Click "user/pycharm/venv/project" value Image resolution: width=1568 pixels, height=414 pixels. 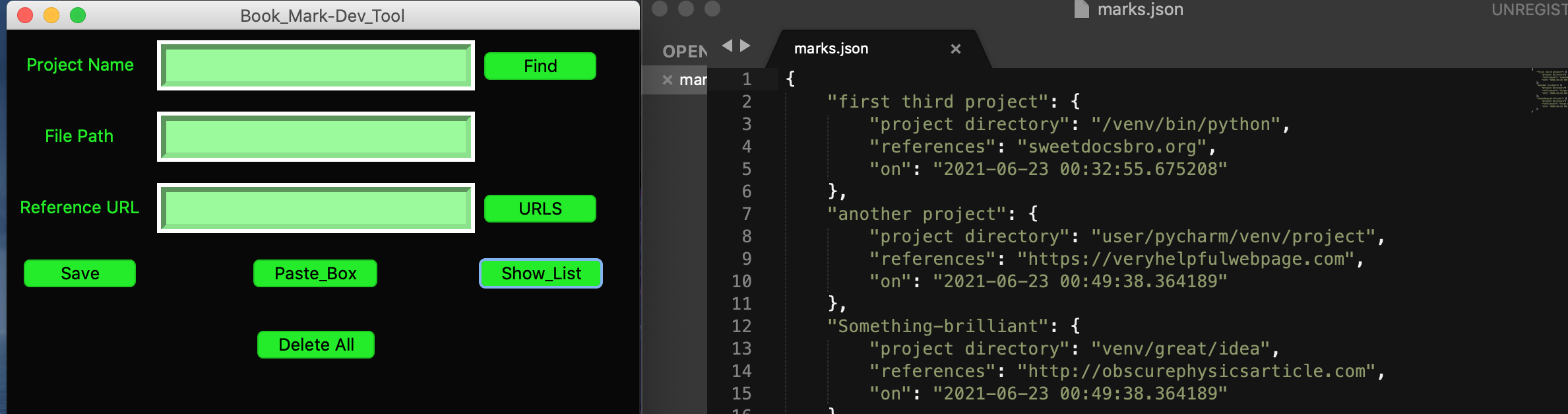[x=1233, y=236]
